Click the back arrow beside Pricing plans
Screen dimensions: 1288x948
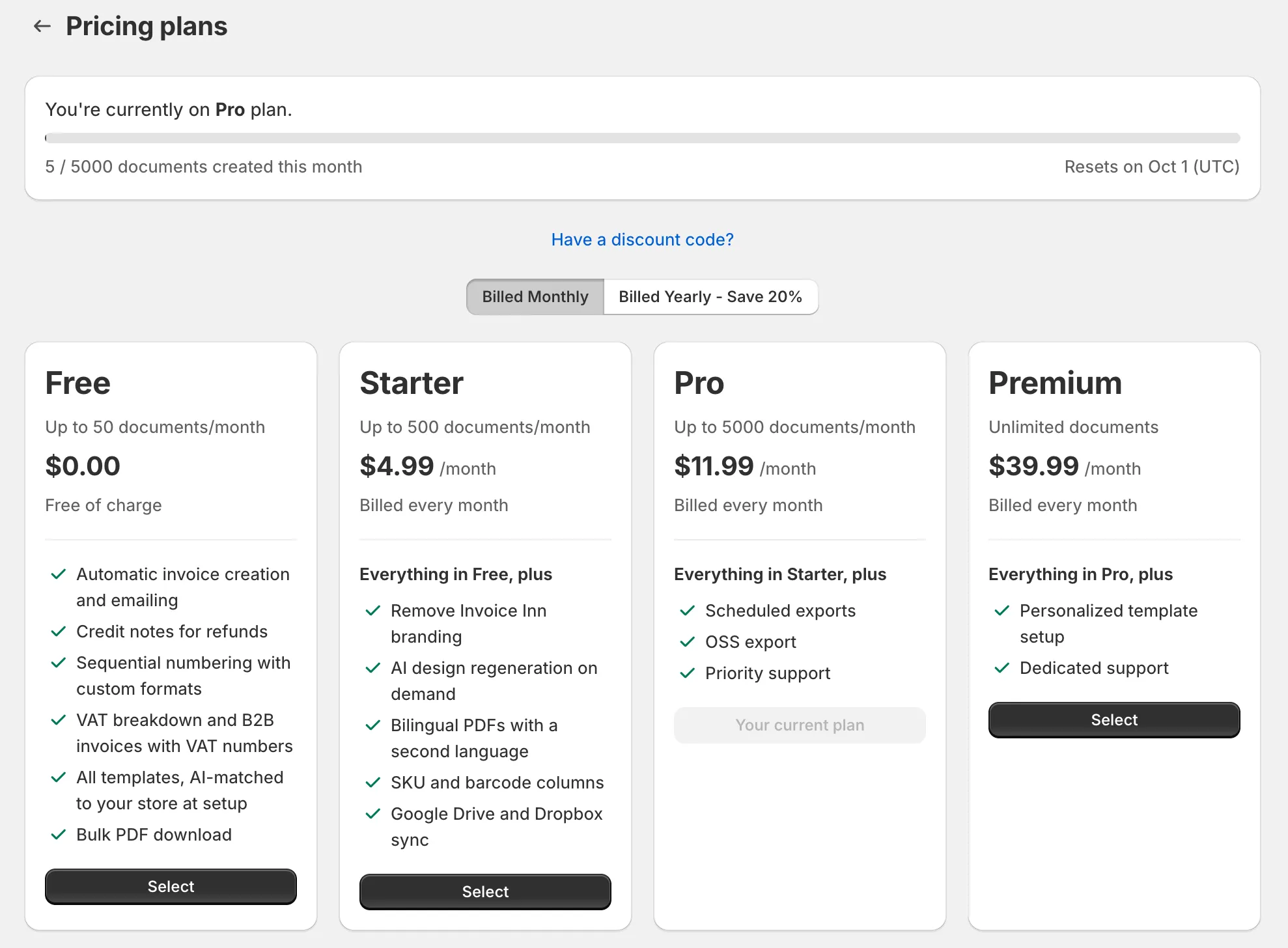tap(42, 26)
